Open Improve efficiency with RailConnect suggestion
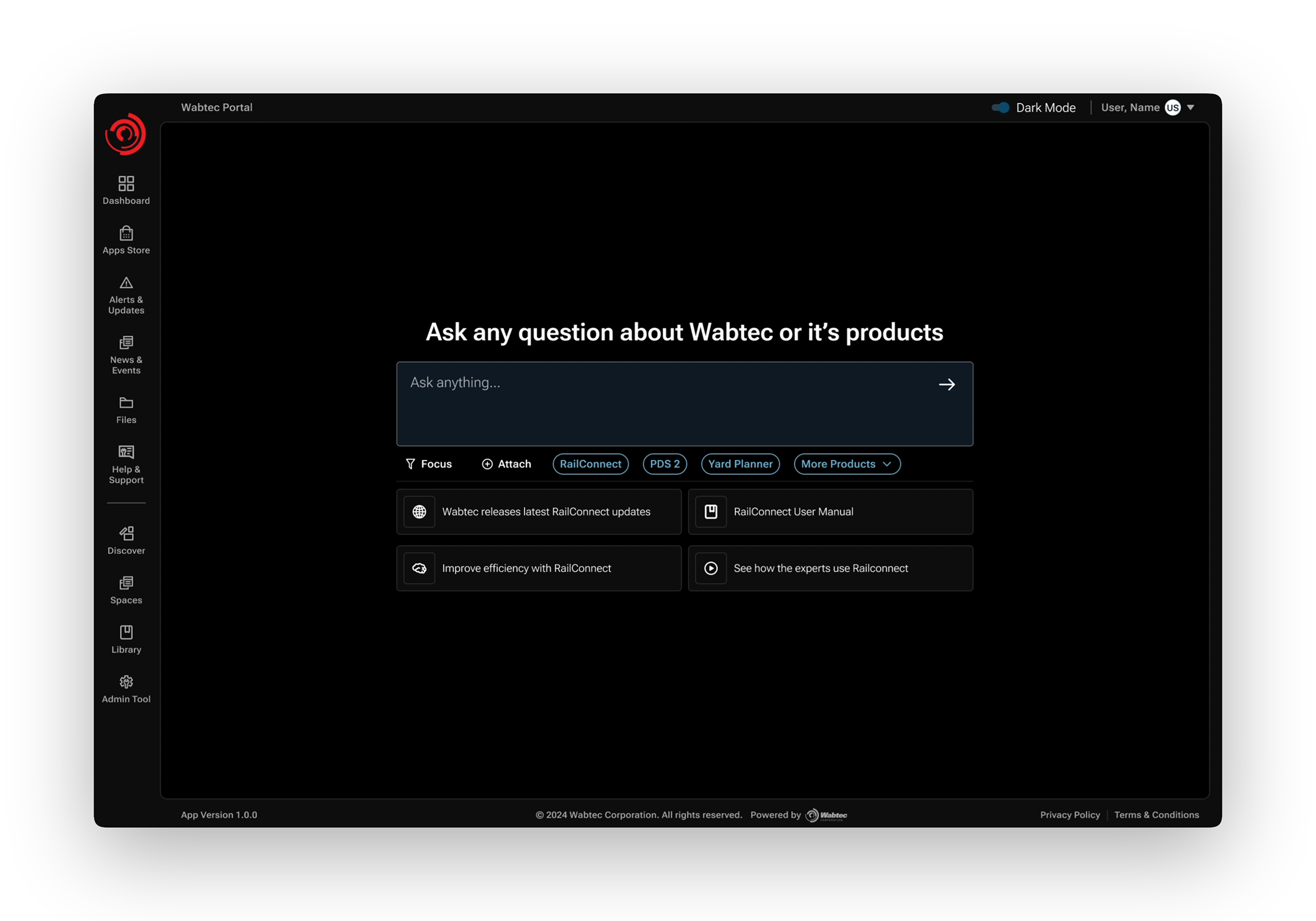Viewport: 1316px width, 921px height. coord(539,568)
